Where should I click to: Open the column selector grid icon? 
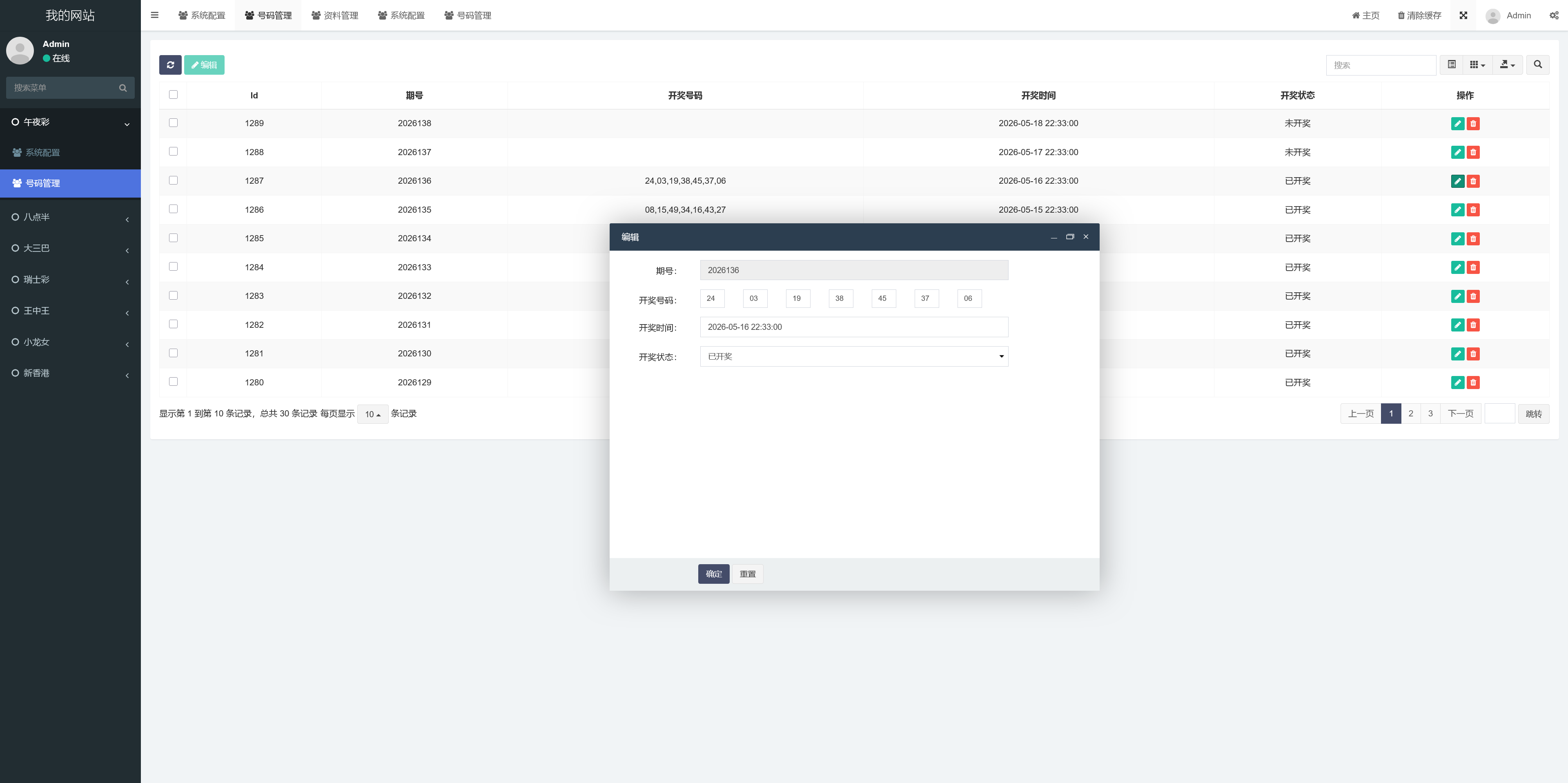(1477, 65)
